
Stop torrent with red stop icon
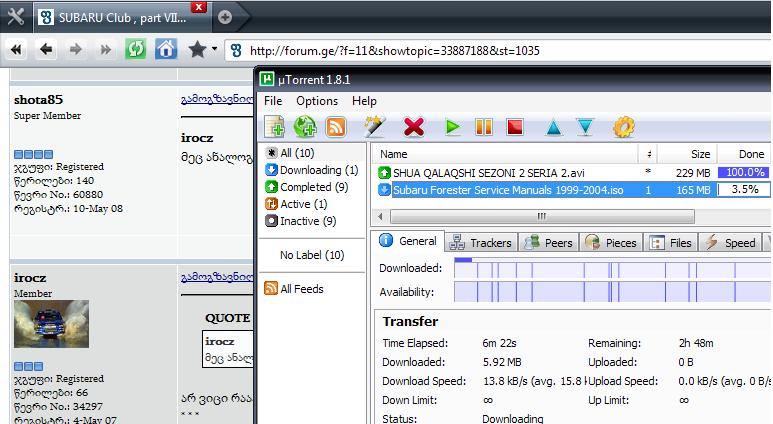515,127
